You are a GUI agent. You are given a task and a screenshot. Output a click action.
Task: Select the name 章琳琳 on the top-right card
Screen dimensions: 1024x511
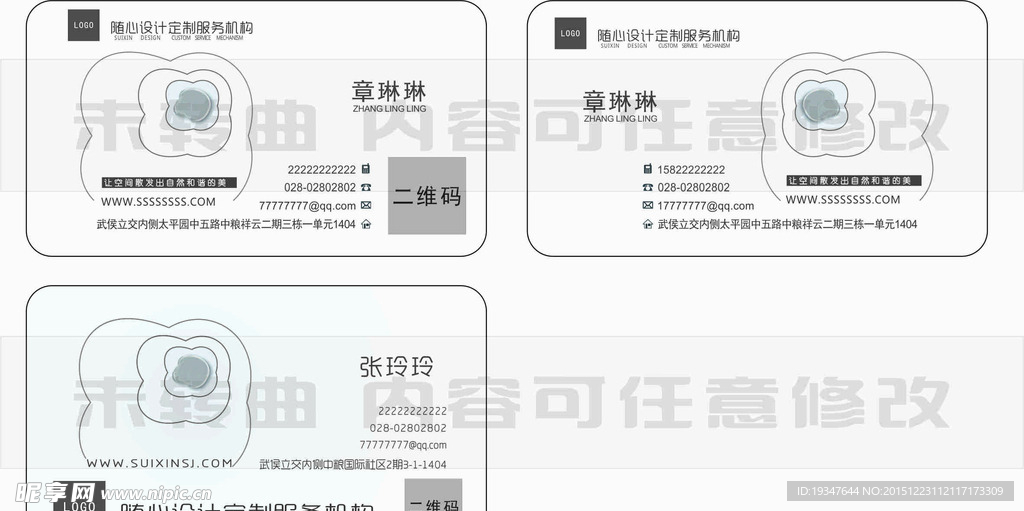tap(620, 101)
